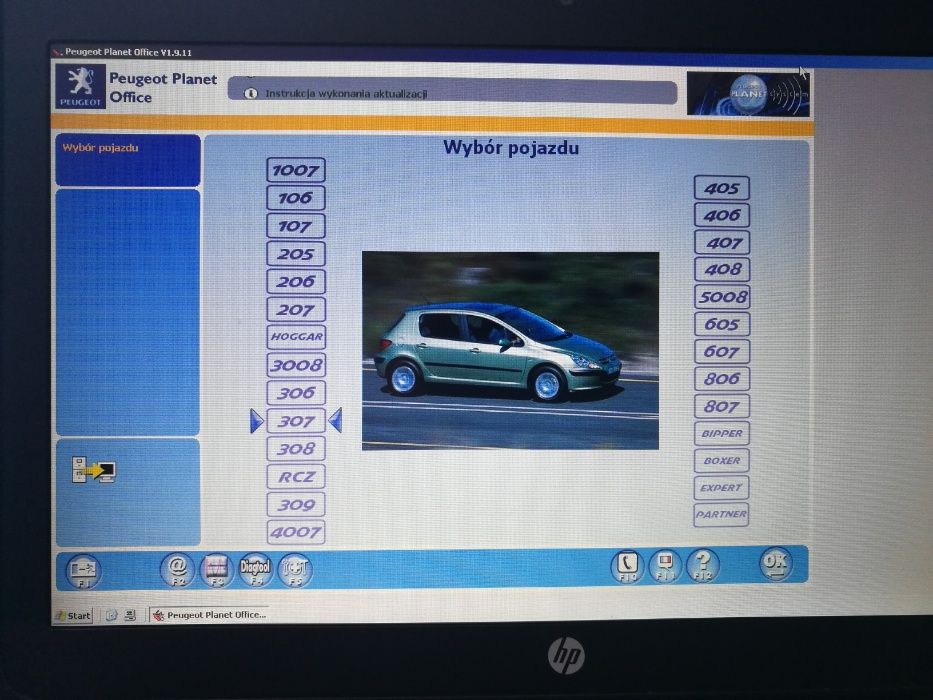The image size is (933, 700).
Task: Pick the 405 vehicle button
Action: point(722,188)
